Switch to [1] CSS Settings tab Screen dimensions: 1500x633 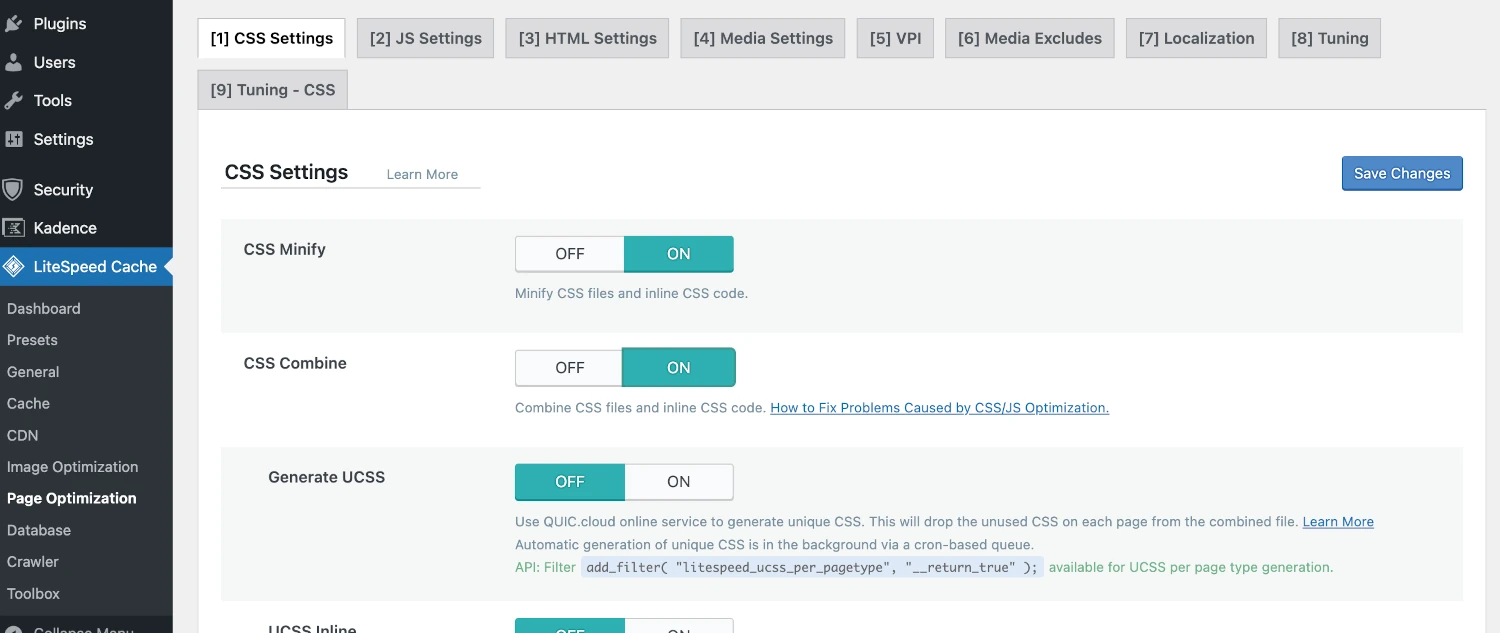click(x=272, y=38)
